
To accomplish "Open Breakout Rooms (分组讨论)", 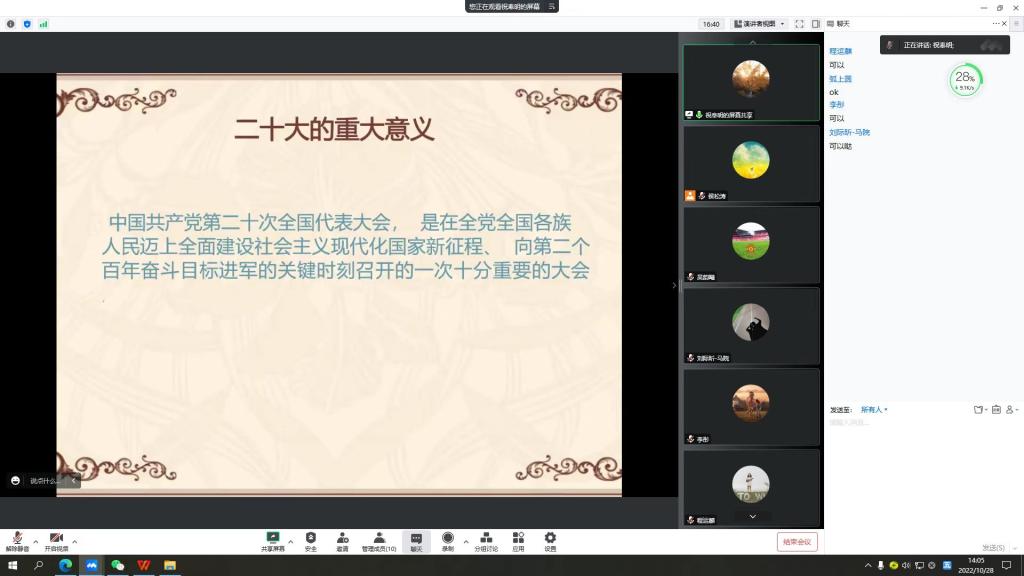I will coord(486,540).
